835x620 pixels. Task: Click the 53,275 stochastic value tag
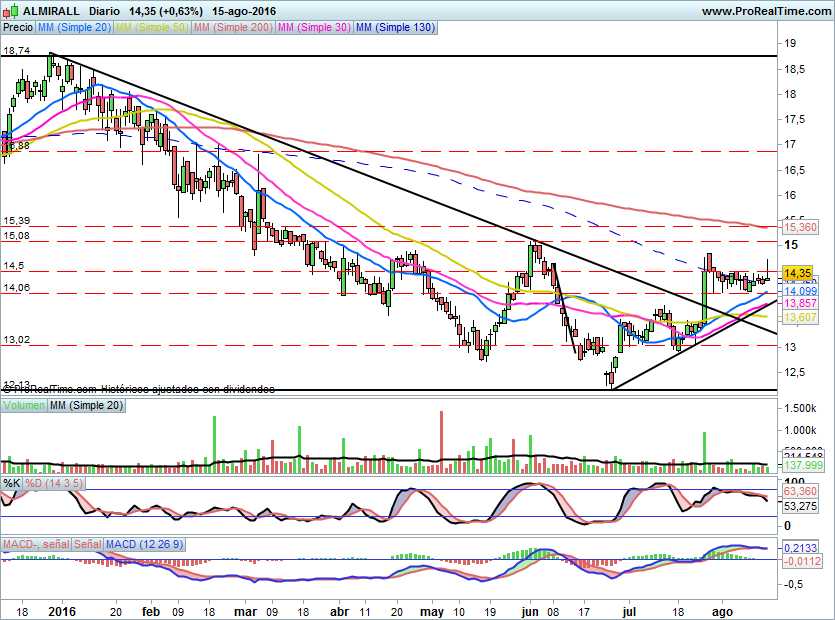[800, 506]
